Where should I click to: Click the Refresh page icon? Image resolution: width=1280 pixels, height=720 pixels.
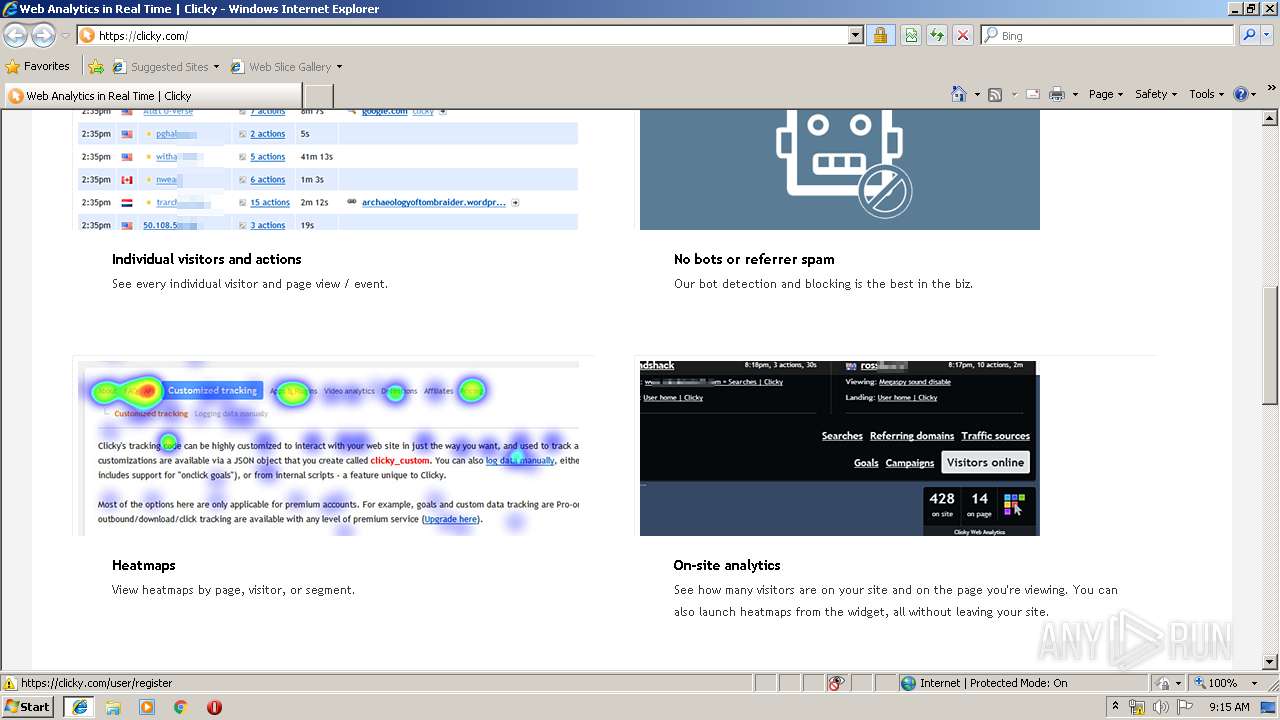point(937,36)
